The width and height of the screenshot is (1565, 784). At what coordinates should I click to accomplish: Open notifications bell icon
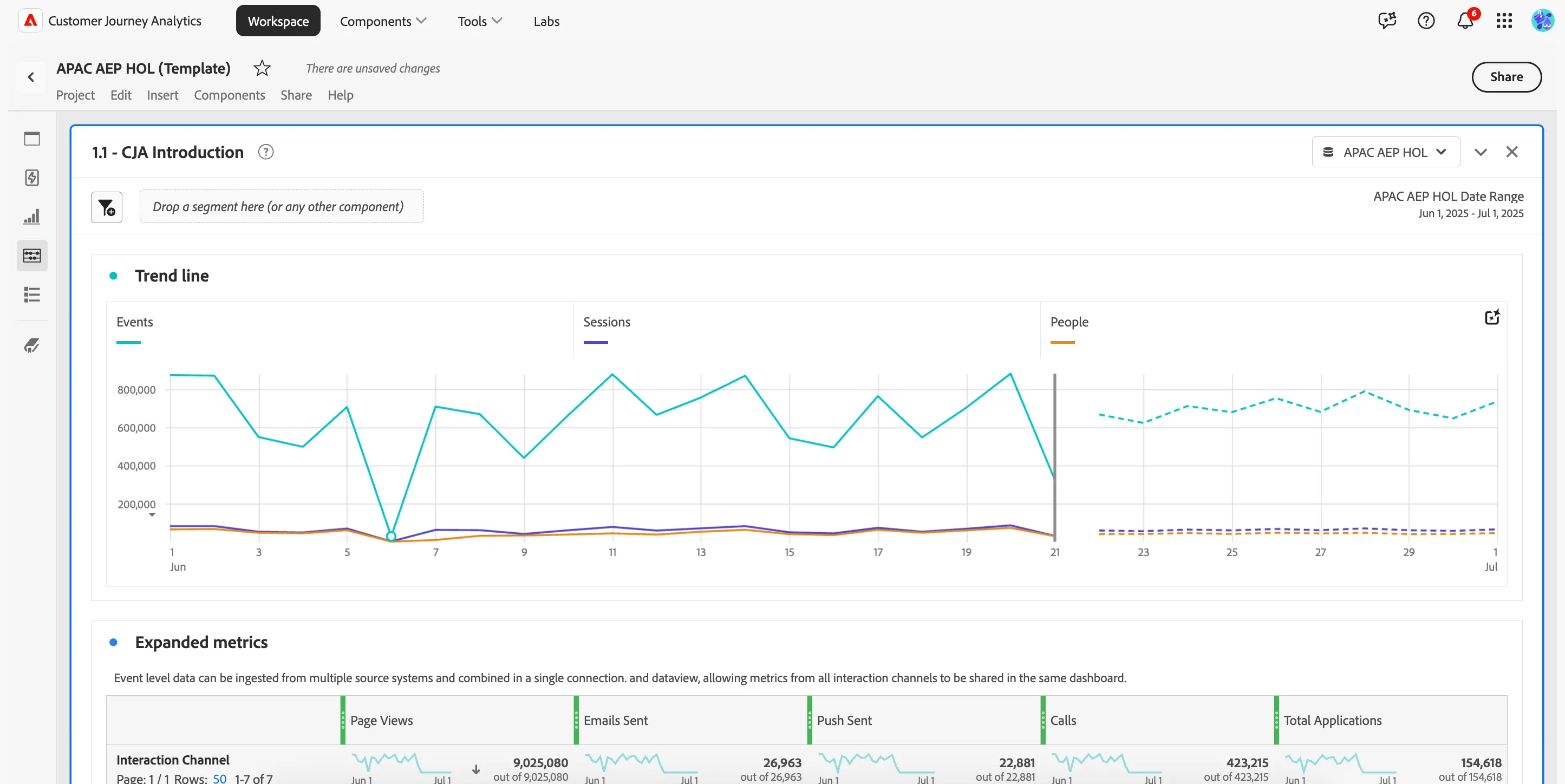click(x=1465, y=21)
